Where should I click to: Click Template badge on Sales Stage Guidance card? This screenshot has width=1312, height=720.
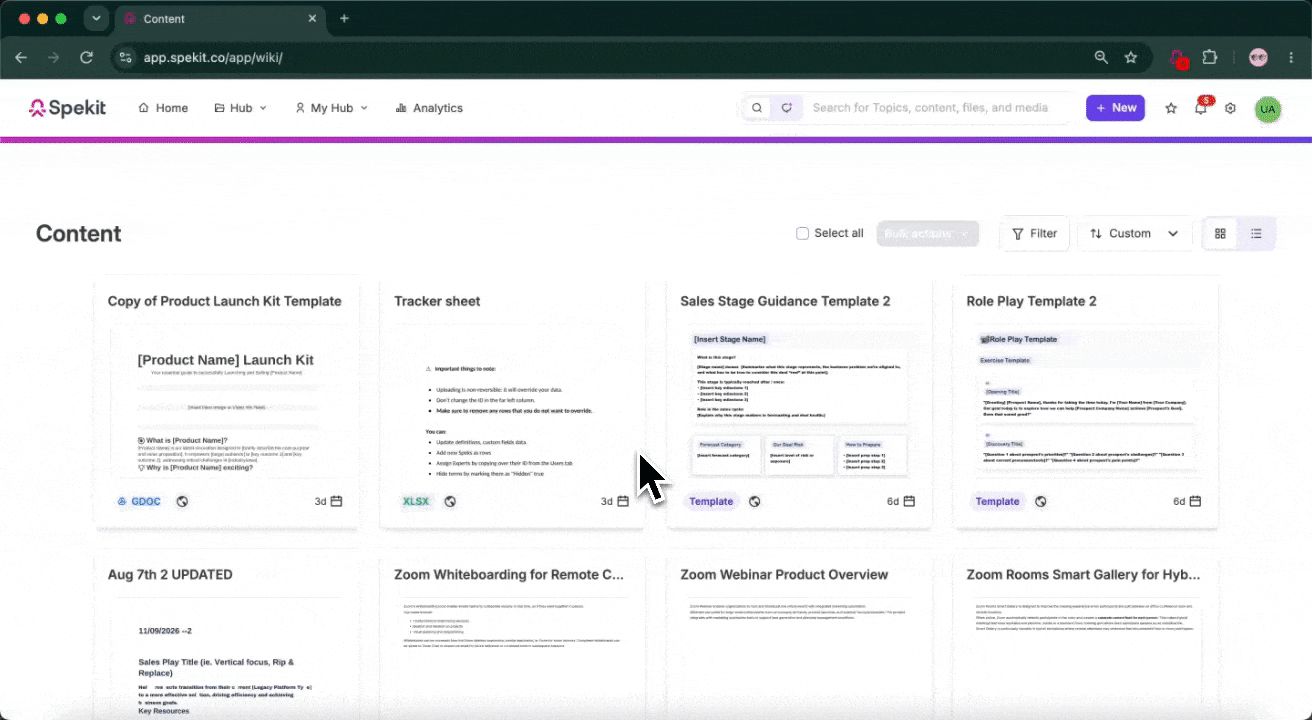(x=711, y=501)
